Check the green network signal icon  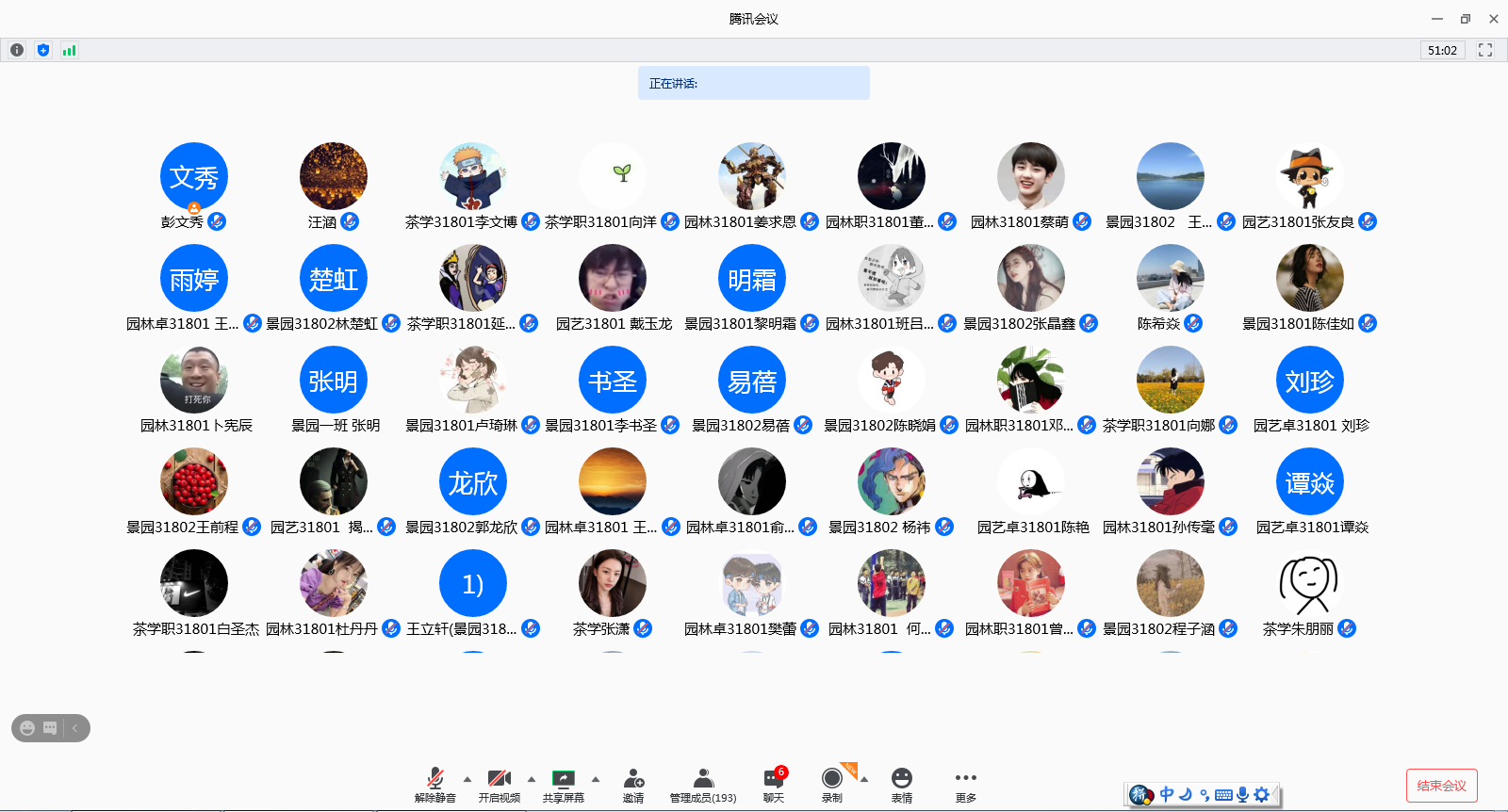[x=69, y=50]
